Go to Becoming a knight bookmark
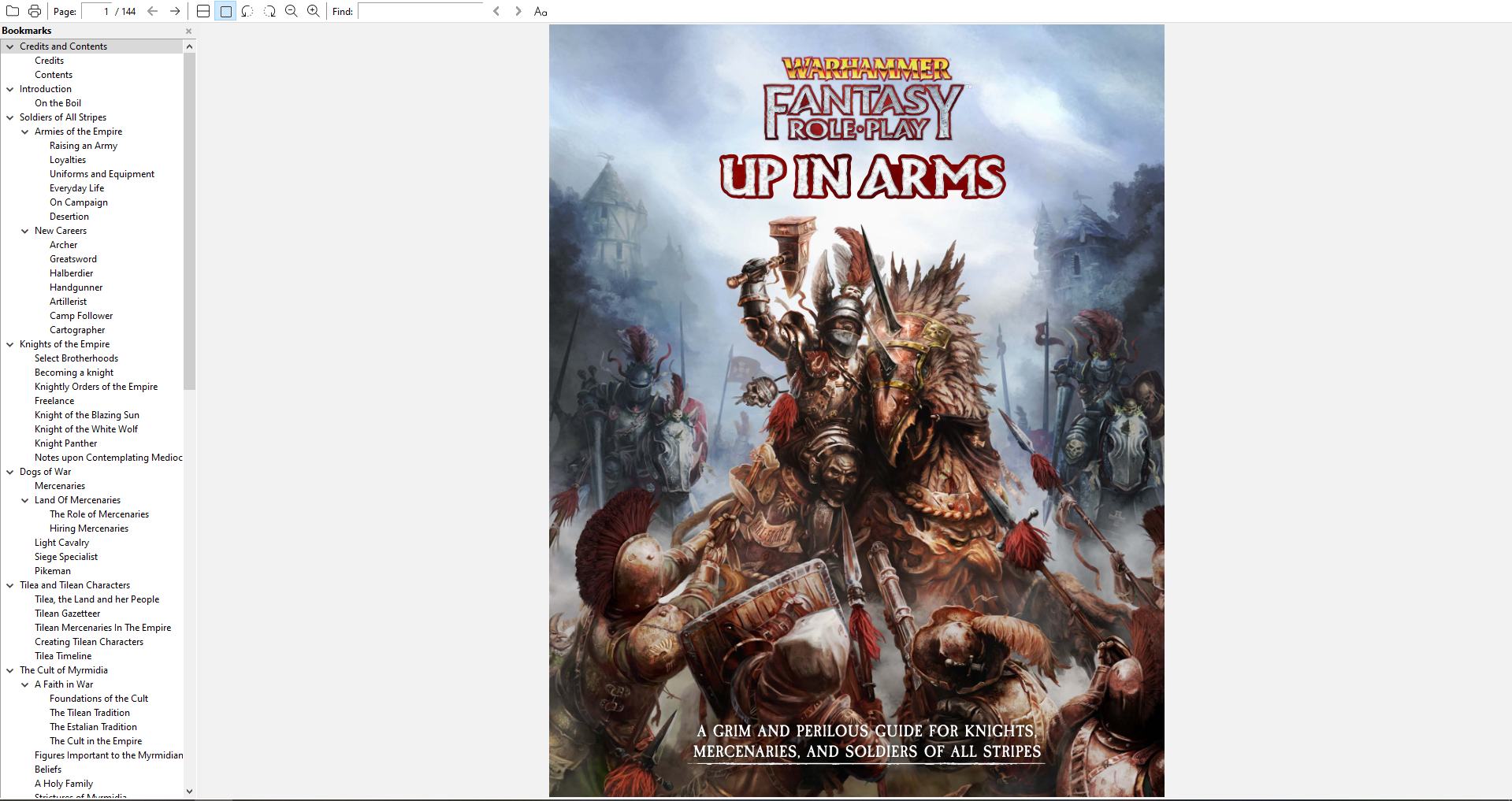 [74, 373]
